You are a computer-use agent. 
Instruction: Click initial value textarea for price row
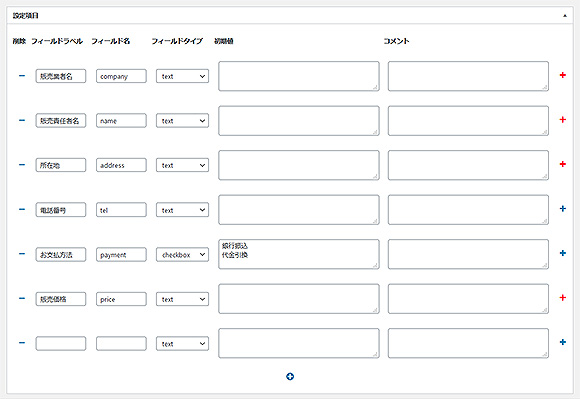299,299
